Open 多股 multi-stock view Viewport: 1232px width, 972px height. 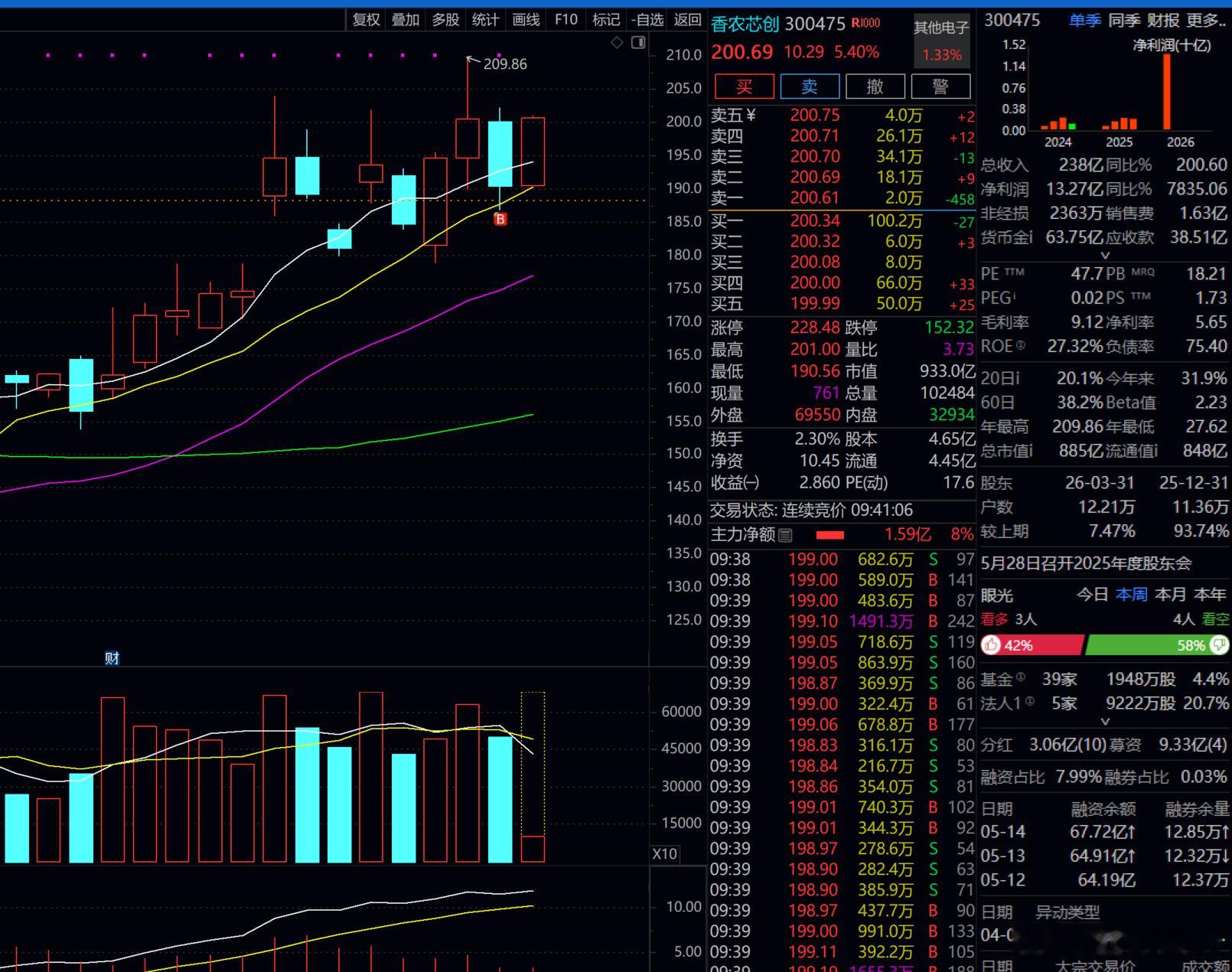[445, 20]
